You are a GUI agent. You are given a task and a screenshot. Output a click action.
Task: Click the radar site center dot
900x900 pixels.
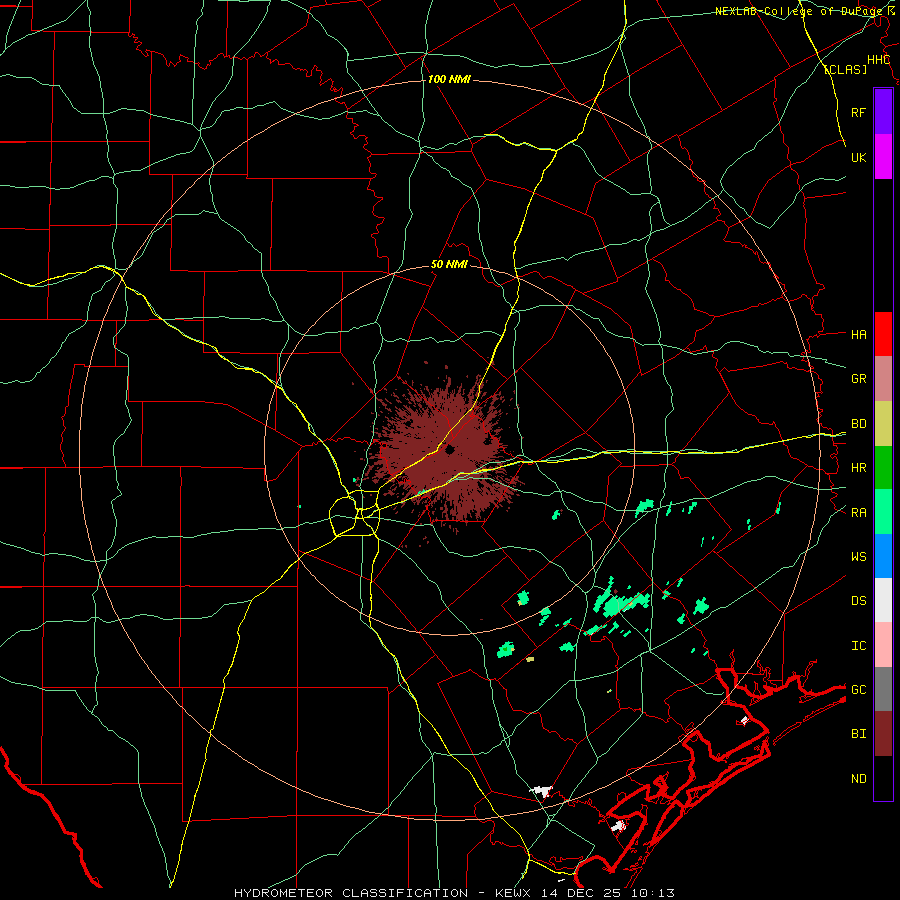(450, 449)
